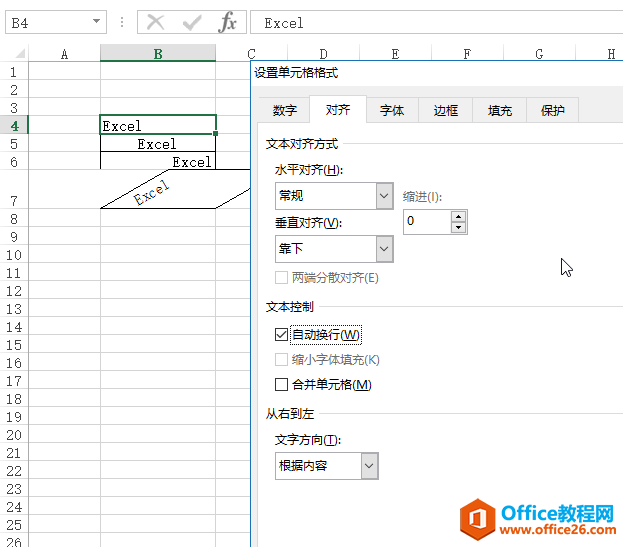Open the 垂直对齐 dropdown showing 靠下
This screenshot has width=623, height=547.
tap(334, 249)
